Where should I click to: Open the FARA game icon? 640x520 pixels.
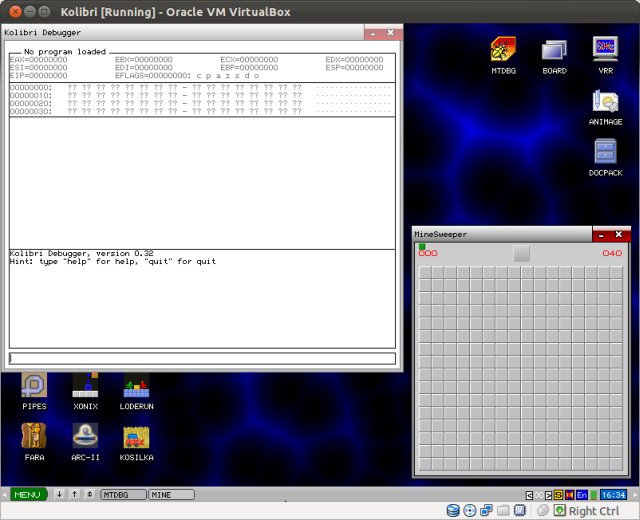[34, 436]
